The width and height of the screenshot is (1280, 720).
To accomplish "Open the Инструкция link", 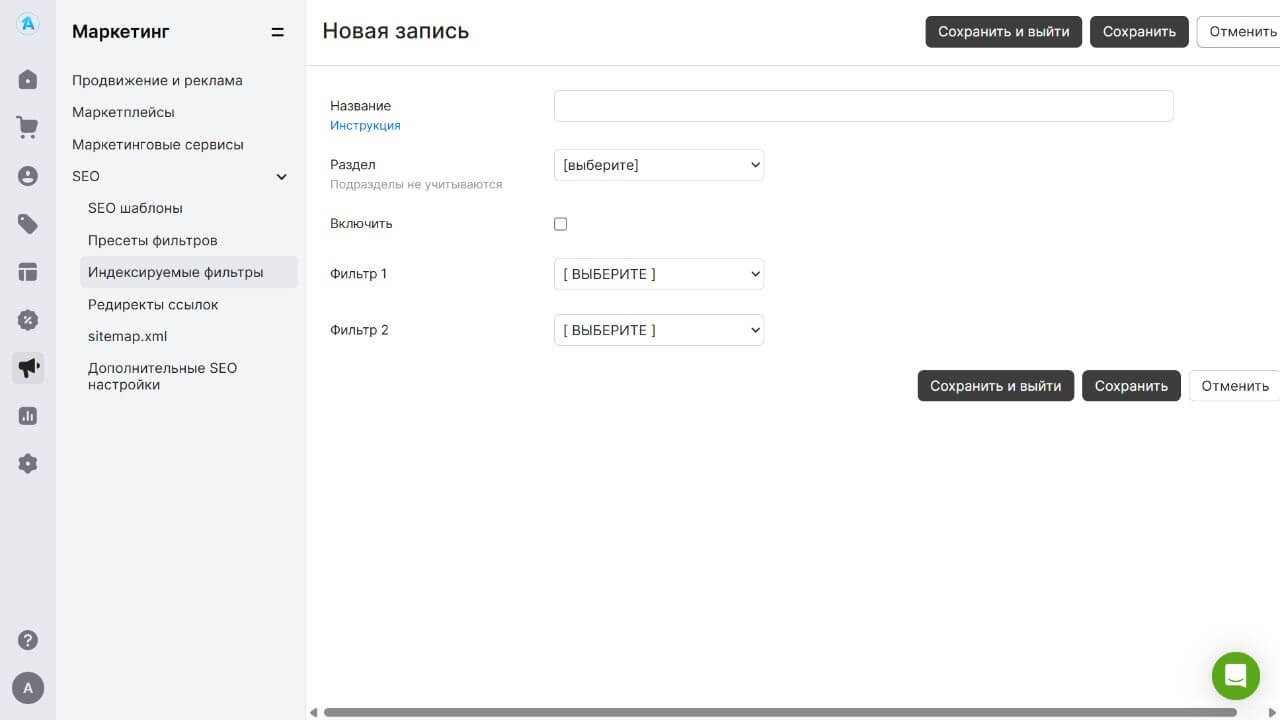I will pos(365,126).
